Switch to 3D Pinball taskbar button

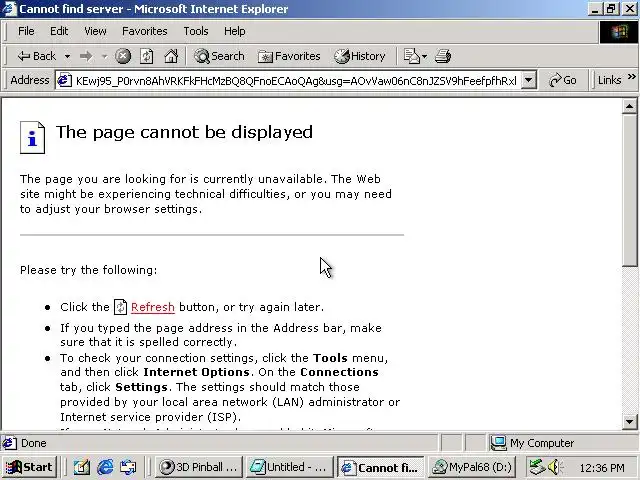point(199,467)
